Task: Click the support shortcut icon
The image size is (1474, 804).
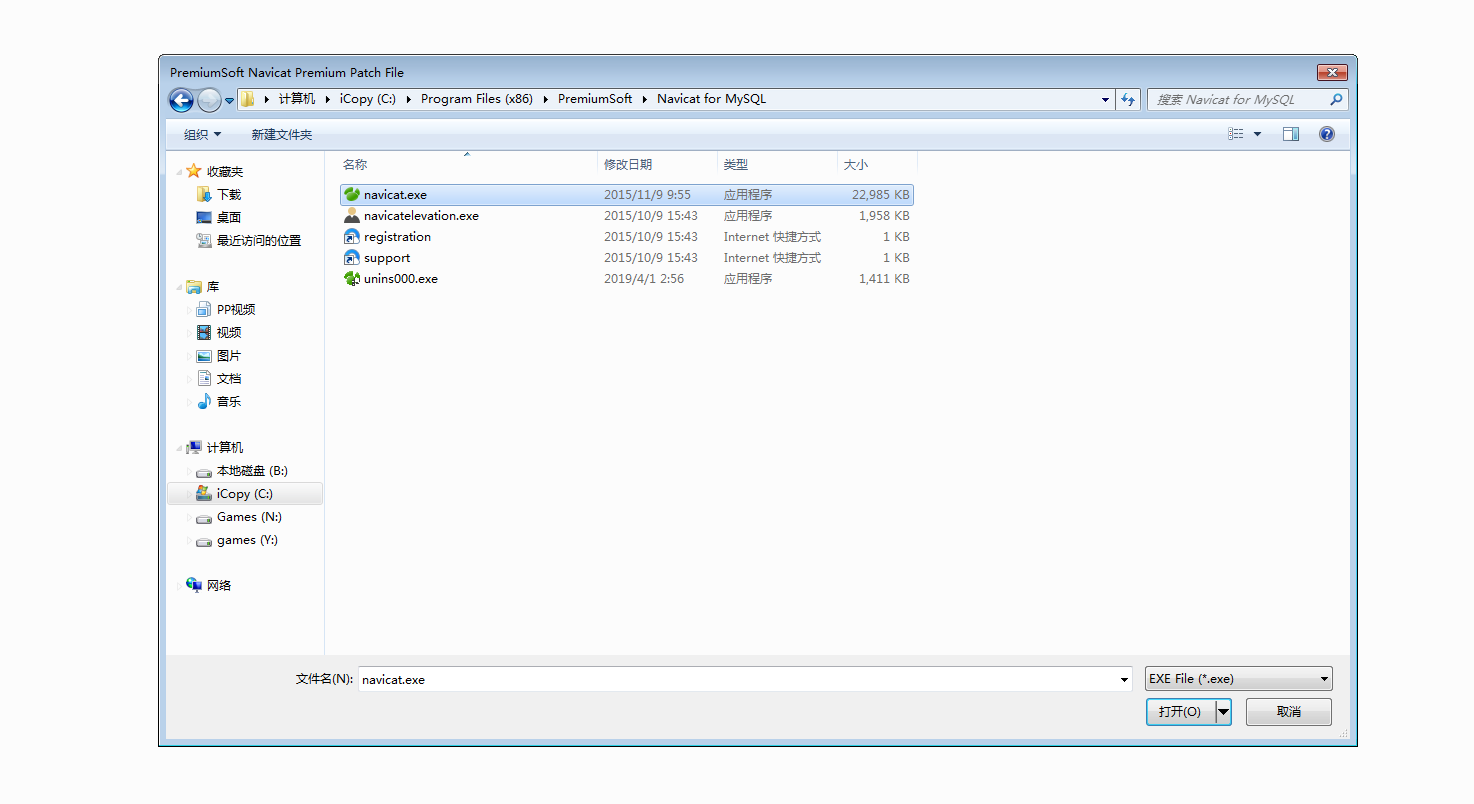Action: pyautogui.click(x=352, y=258)
